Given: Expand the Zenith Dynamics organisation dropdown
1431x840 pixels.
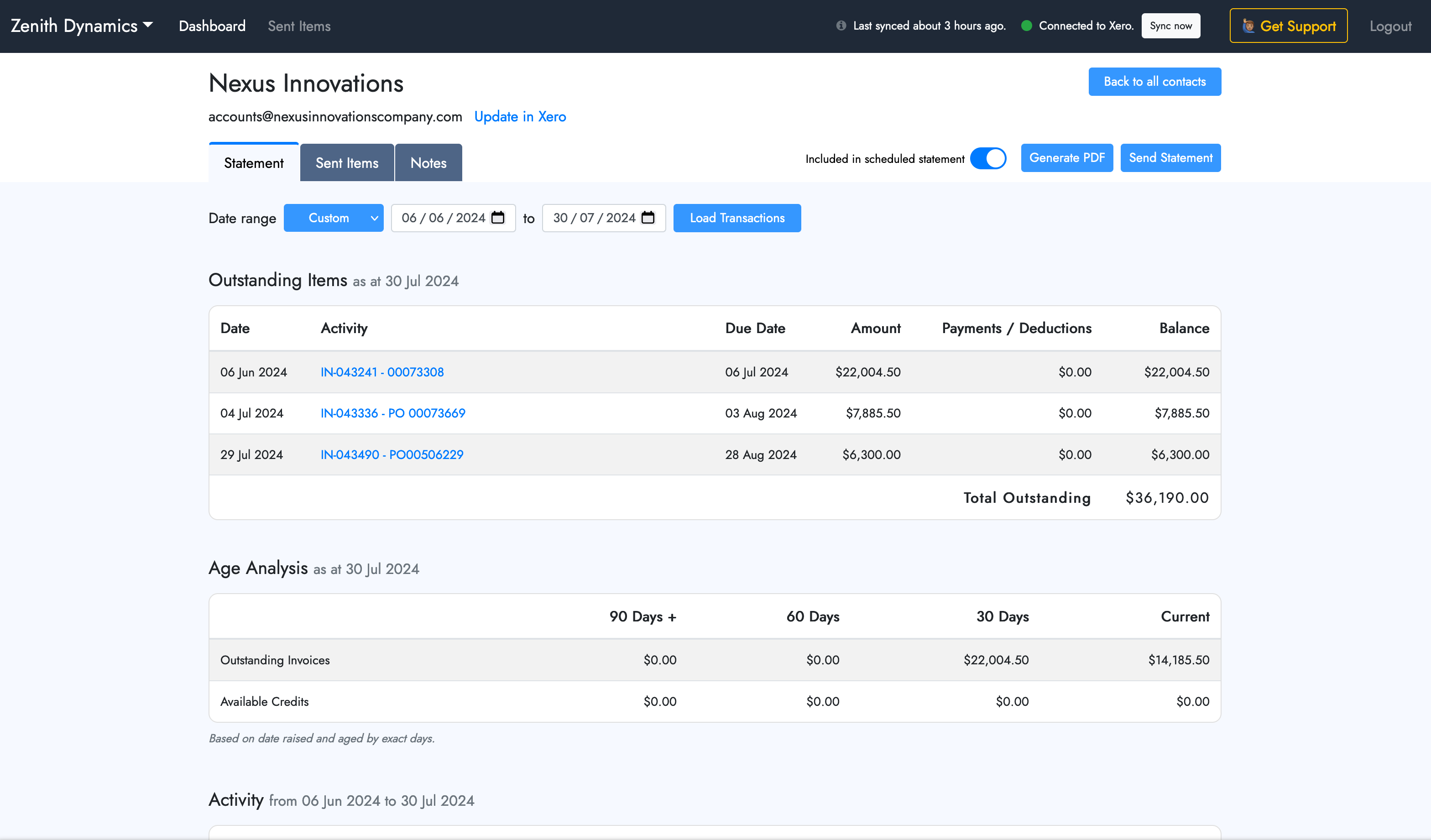Looking at the screenshot, I should 82,26.
